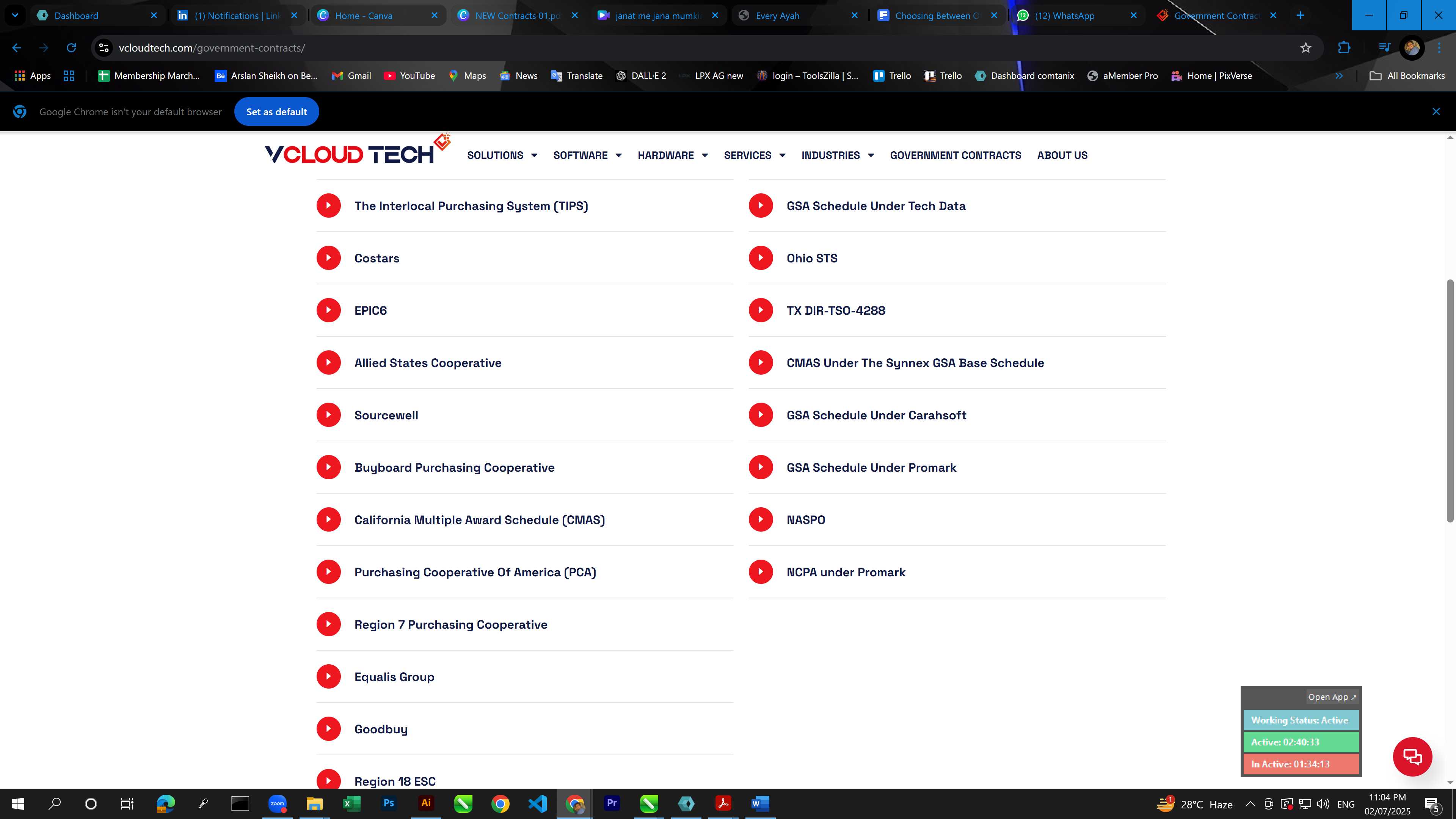Screen dimensions: 1456x819
Task: Bookmark this page with the star icon
Action: coord(1305,48)
